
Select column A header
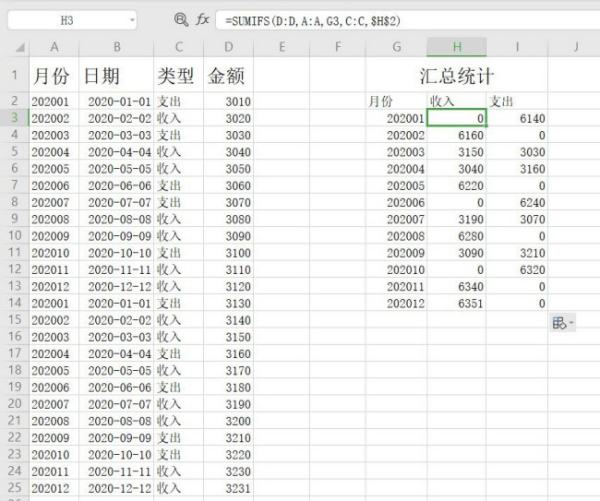point(54,47)
